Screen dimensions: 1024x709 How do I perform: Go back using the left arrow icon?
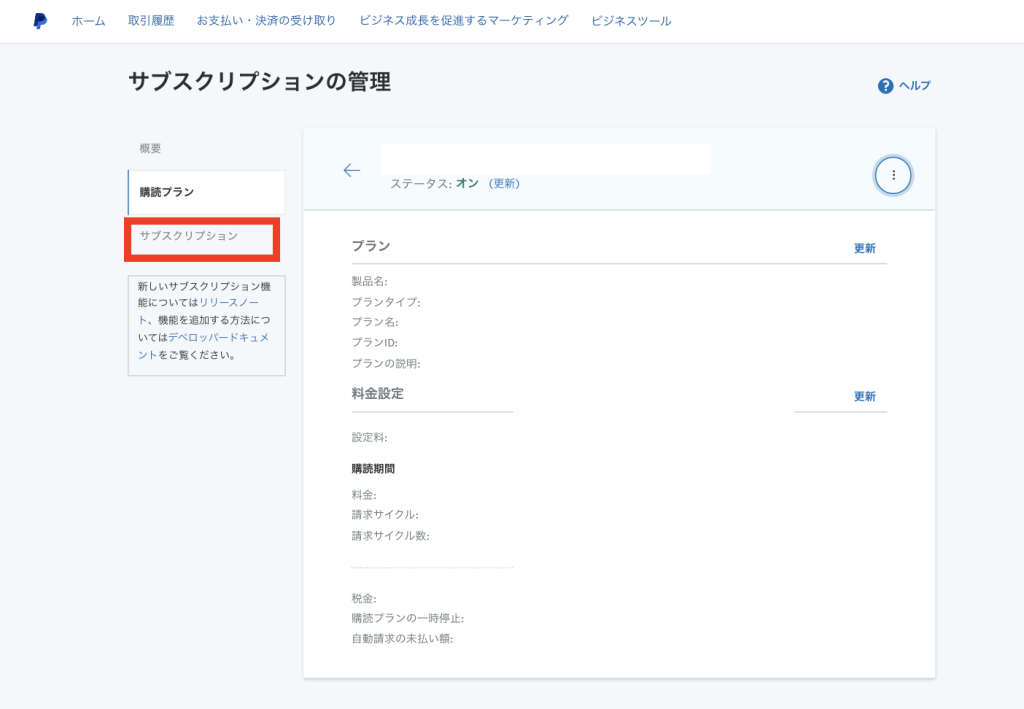click(x=351, y=171)
